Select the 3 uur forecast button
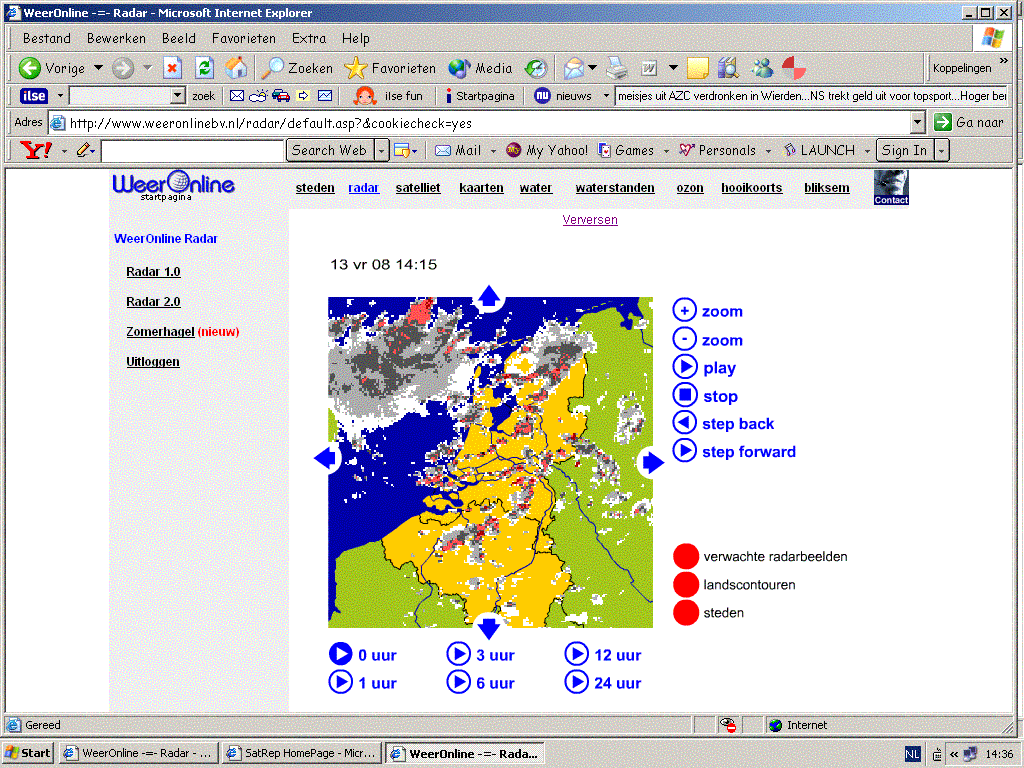Viewport: 1024px width, 768px height. (x=458, y=654)
